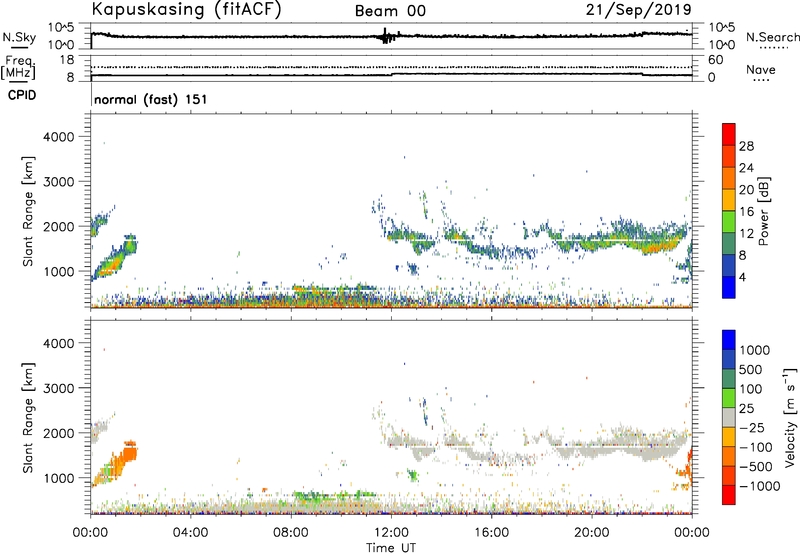Select the Freq. [MHz] axis label
The width and height of the screenshot is (800, 554).
[18, 68]
